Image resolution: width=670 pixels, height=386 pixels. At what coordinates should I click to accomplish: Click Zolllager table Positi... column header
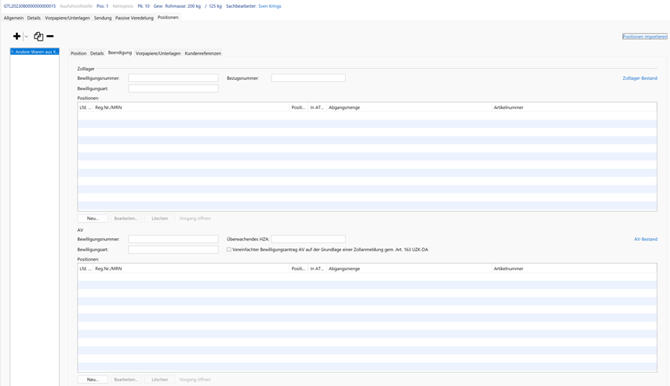click(299, 108)
